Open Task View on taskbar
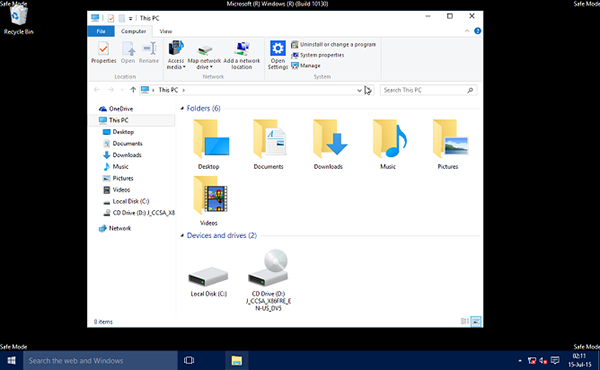Image resolution: width=600 pixels, height=370 pixels. (x=189, y=360)
